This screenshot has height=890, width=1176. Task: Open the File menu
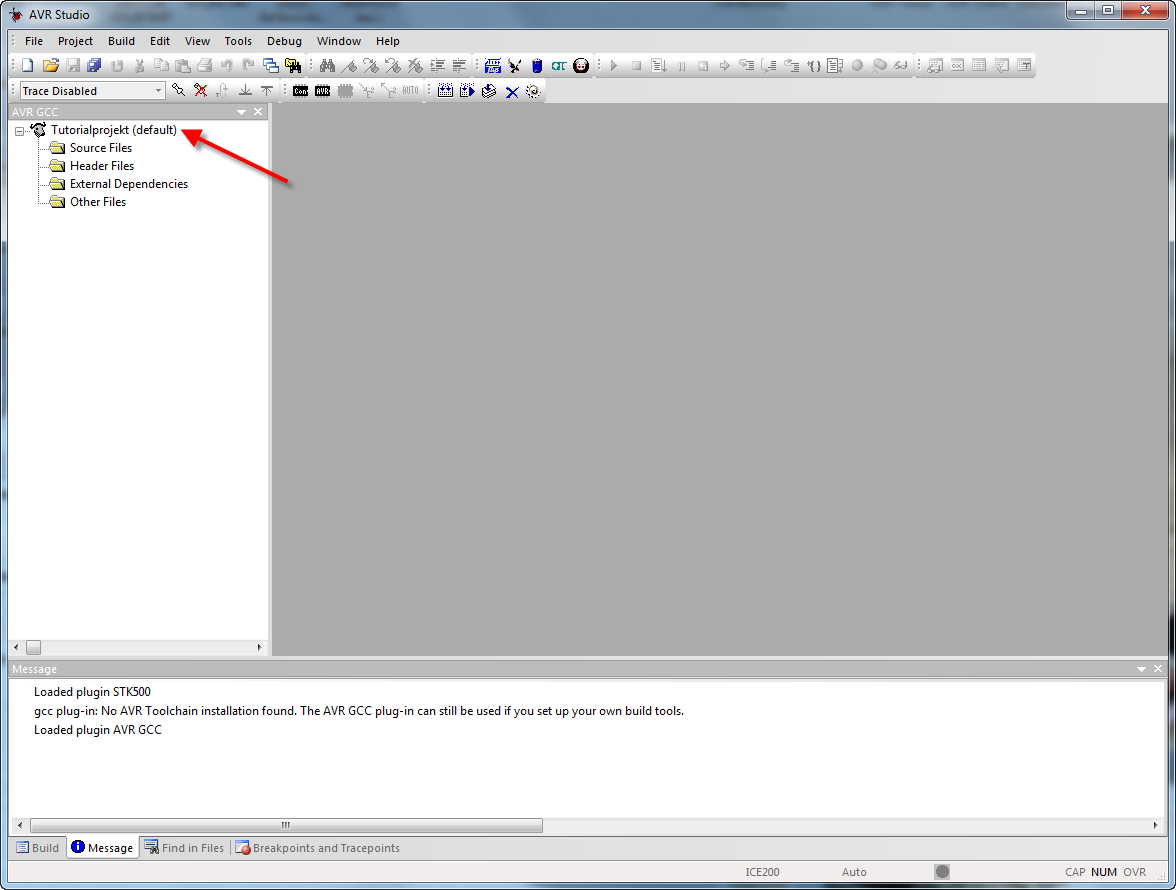coord(34,41)
